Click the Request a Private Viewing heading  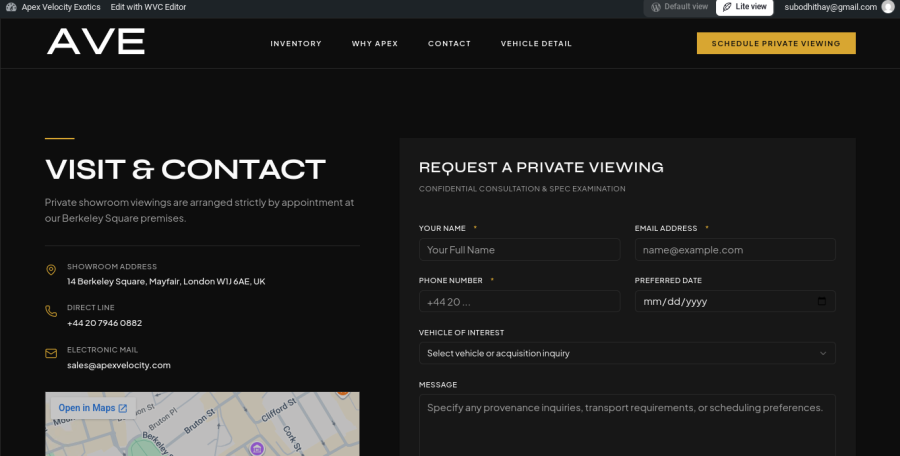tap(541, 168)
